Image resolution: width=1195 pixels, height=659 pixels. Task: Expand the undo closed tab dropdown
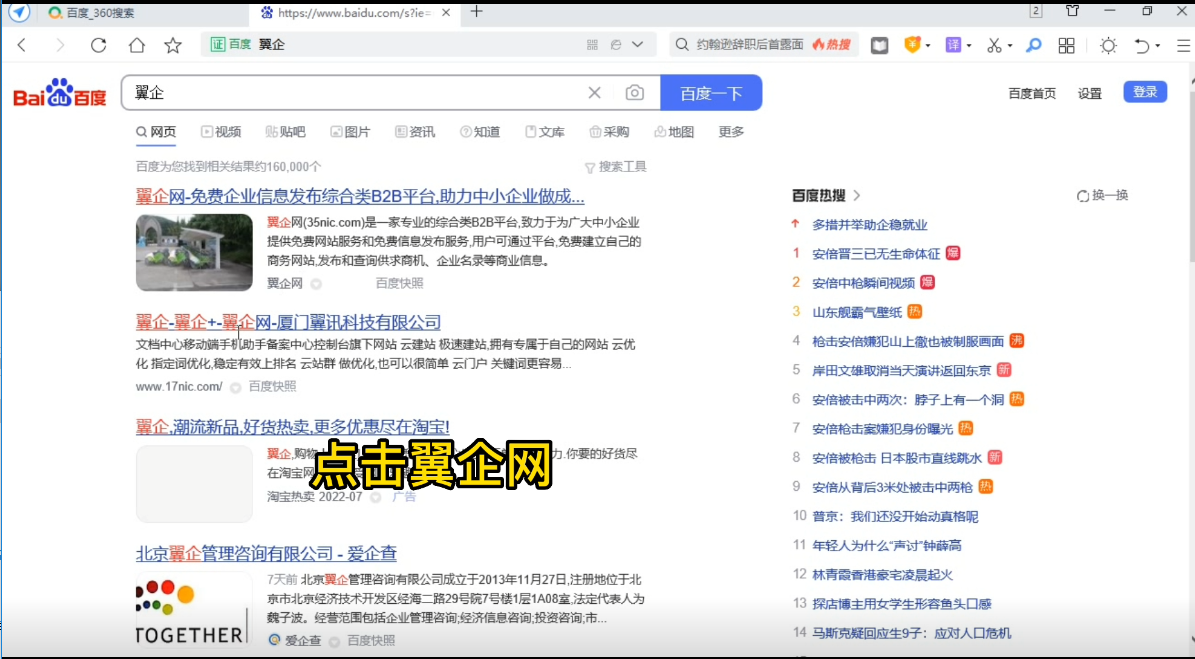coord(1158,46)
